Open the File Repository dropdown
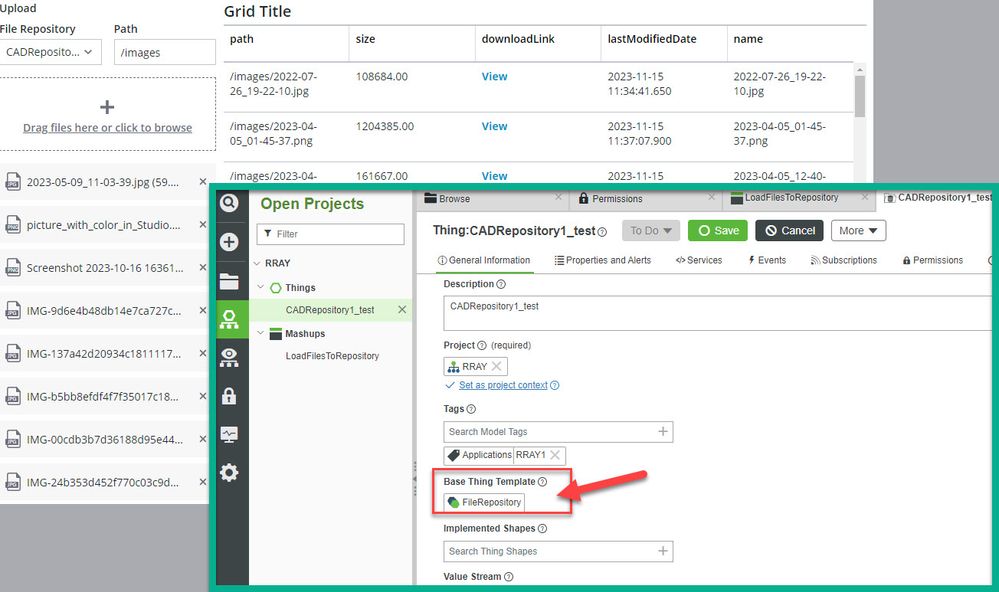This screenshot has height=592, width=999. (50, 52)
